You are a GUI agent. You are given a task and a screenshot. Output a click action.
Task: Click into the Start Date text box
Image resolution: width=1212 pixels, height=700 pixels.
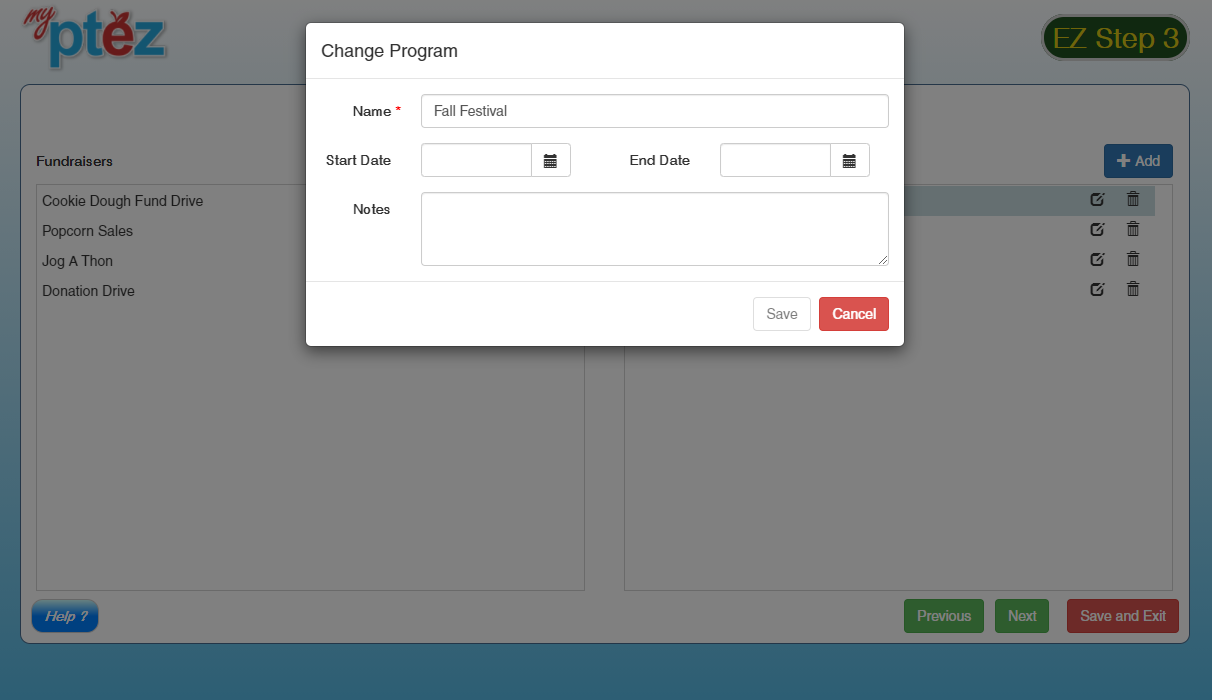click(476, 160)
